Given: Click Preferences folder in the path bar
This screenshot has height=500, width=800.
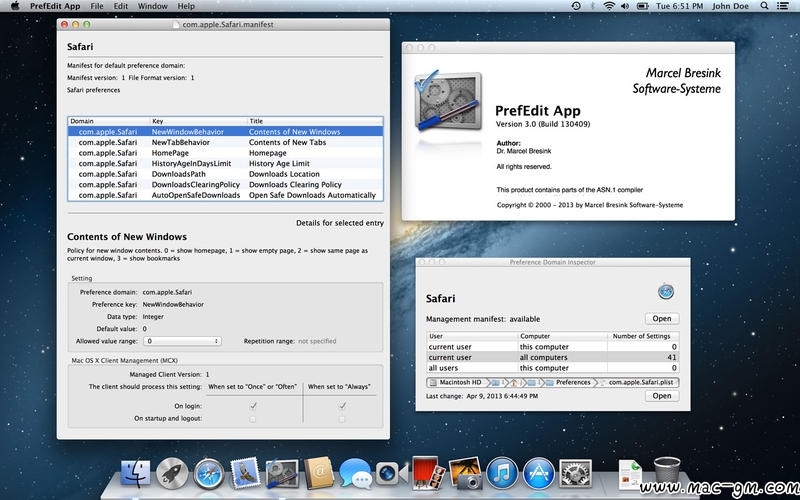Looking at the screenshot, I should (x=568, y=382).
